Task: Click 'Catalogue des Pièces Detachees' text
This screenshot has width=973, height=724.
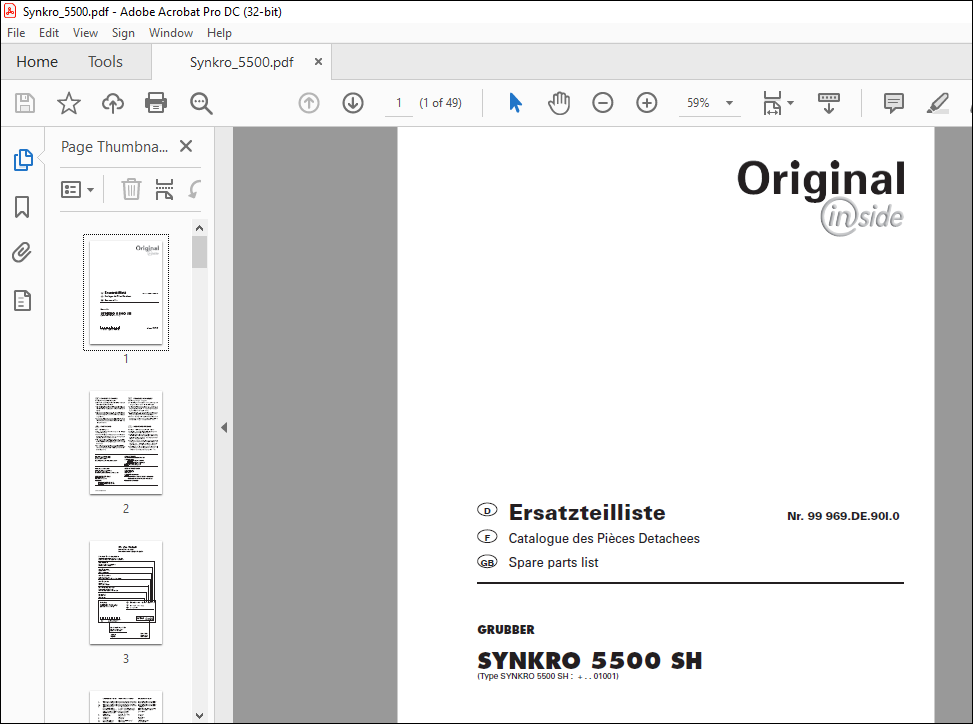Action: point(604,539)
